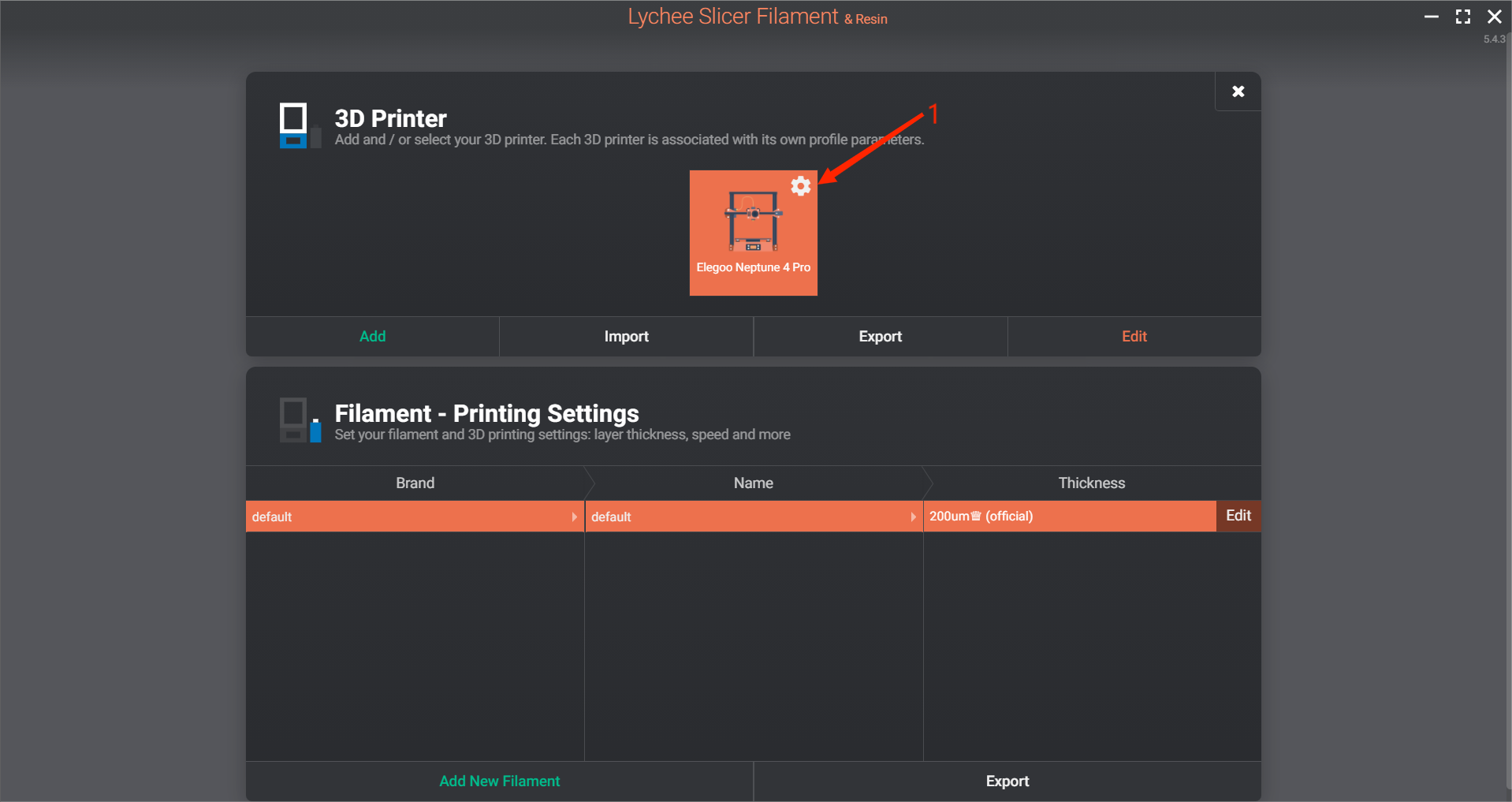Expand the default brand arrow

574,517
